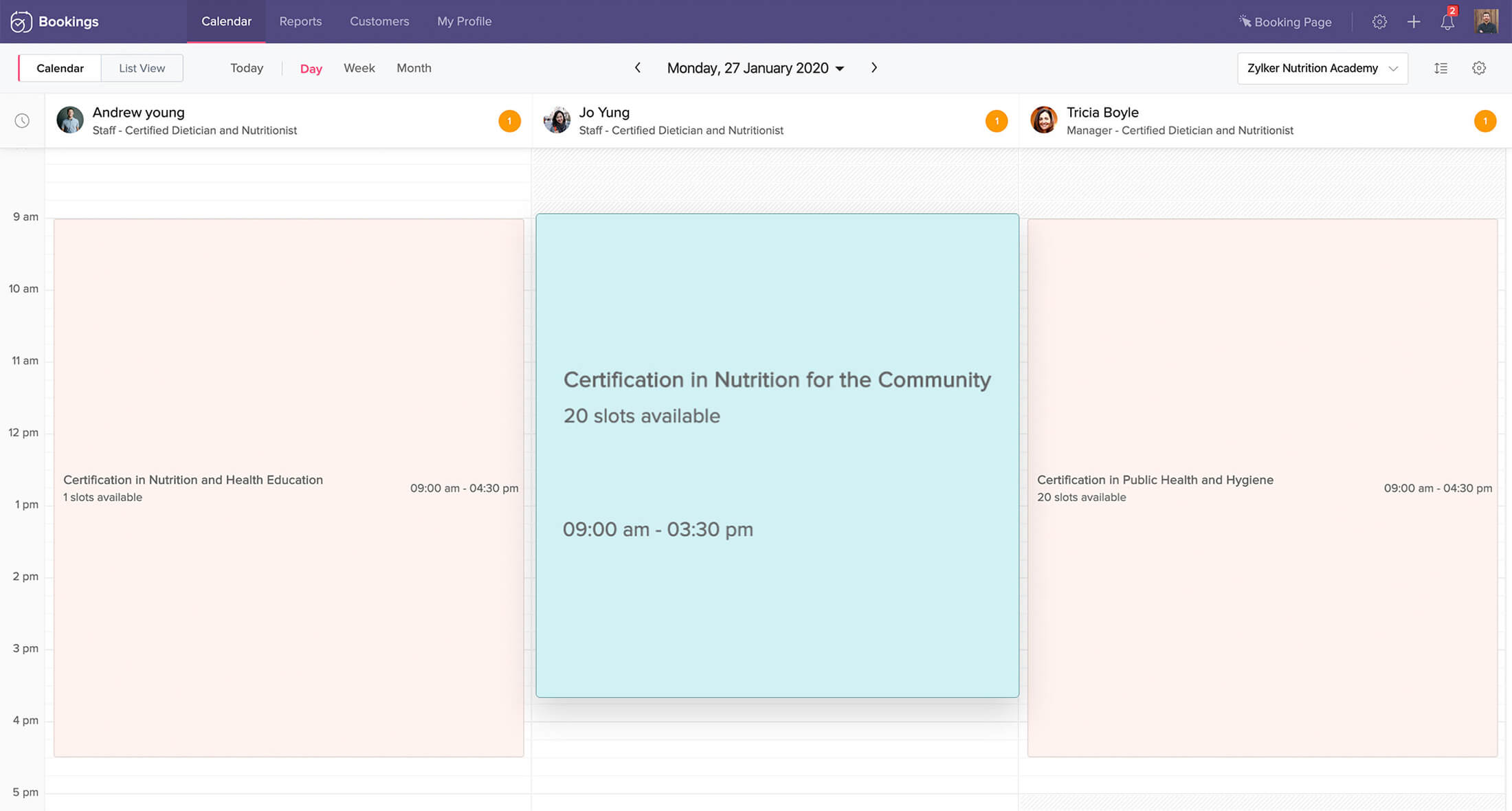The height and width of the screenshot is (811, 1512).
Task: Click the row height density icon
Action: (1441, 68)
